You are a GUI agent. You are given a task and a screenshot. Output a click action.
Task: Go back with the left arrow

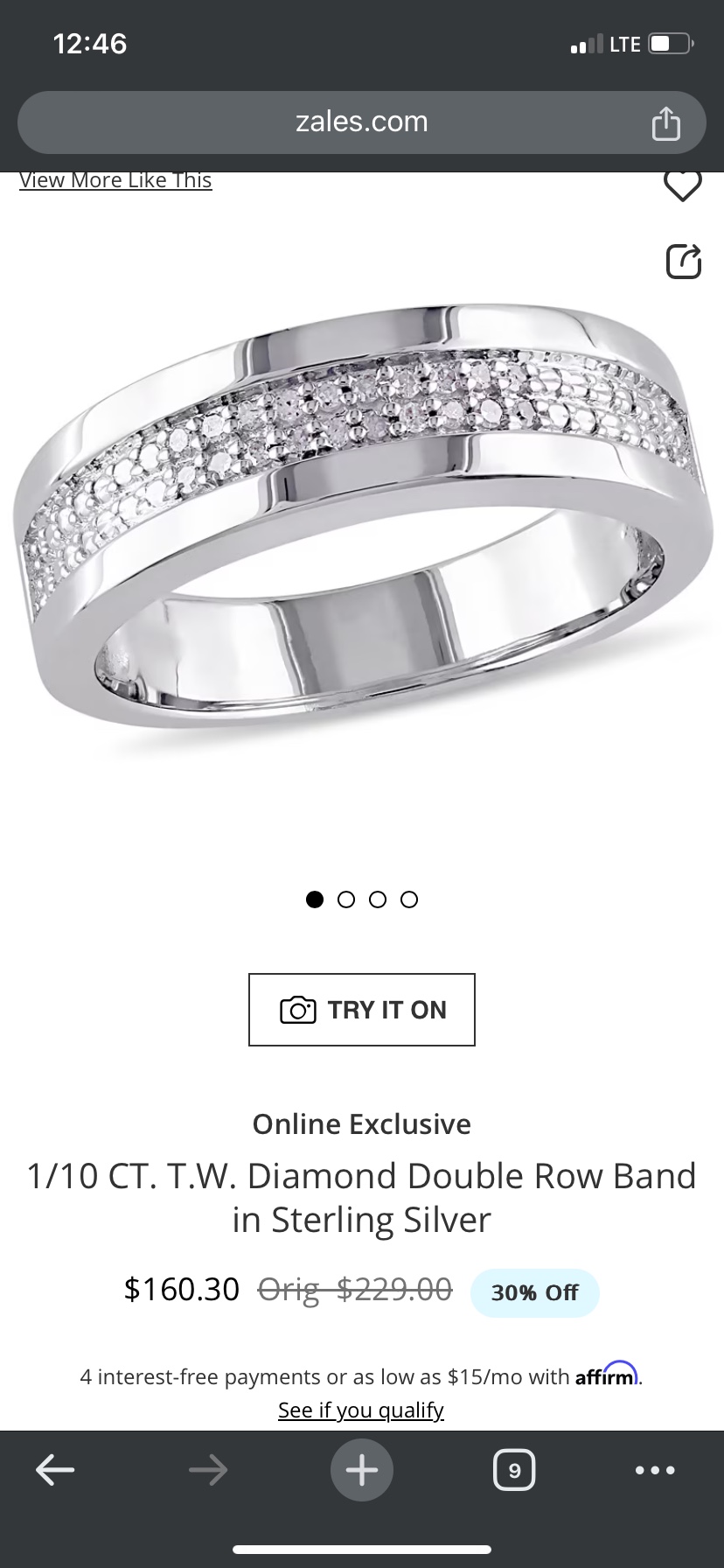coord(55,1470)
